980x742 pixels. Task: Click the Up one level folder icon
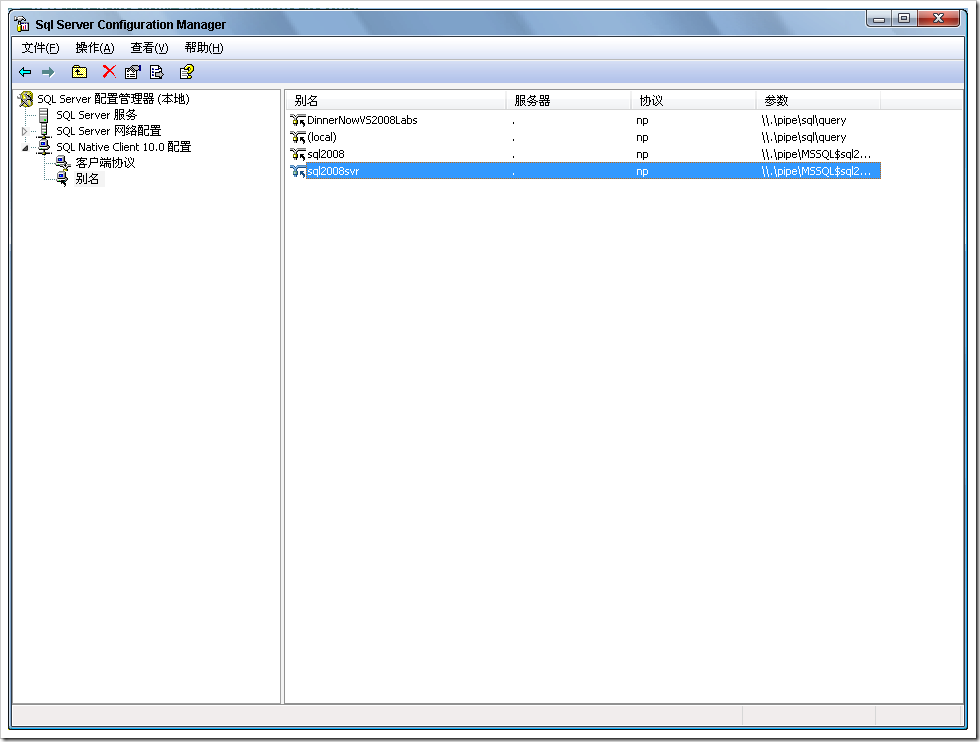point(79,73)
